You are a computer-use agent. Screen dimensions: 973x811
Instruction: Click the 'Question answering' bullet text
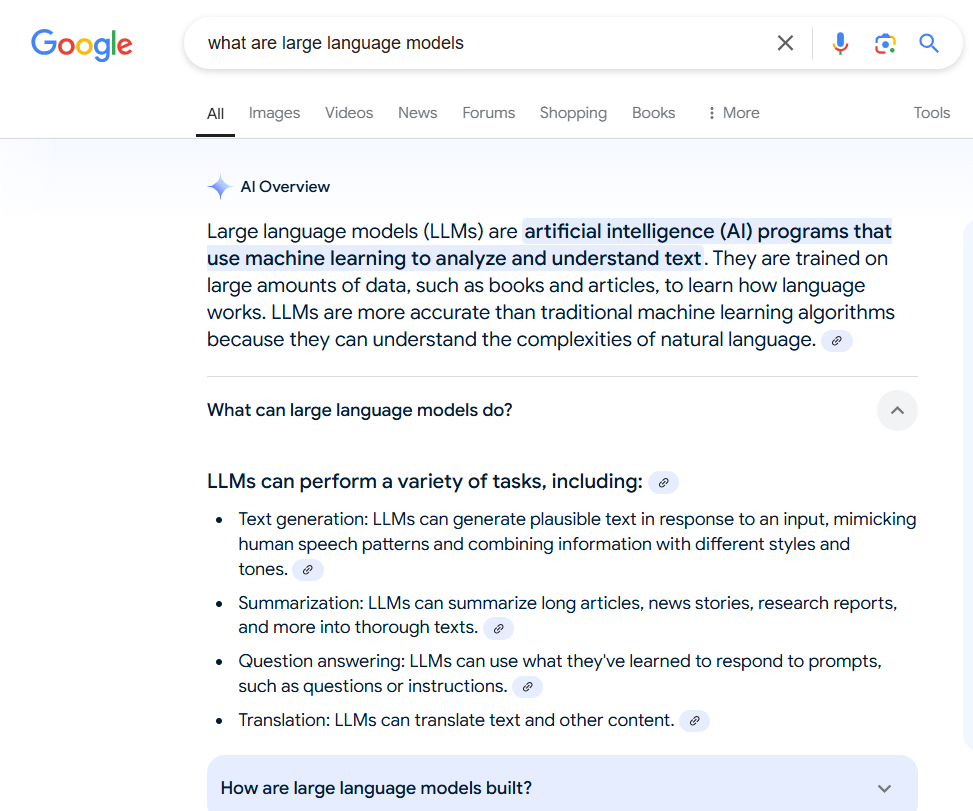point(560,674)
